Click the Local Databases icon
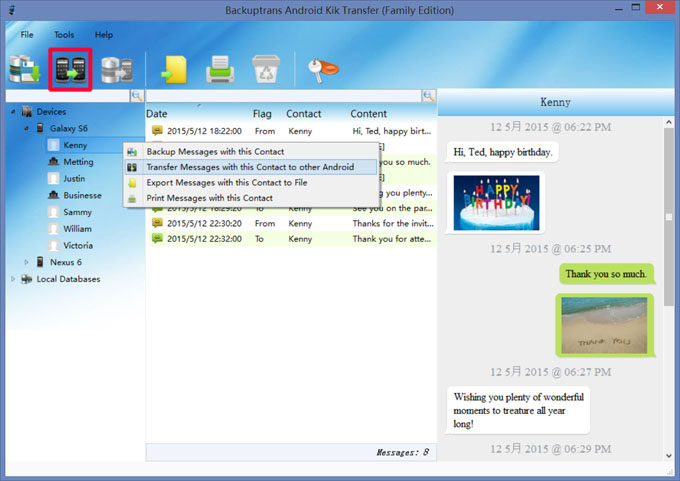This screenshot has height=481, width=680. click(26, 279)
